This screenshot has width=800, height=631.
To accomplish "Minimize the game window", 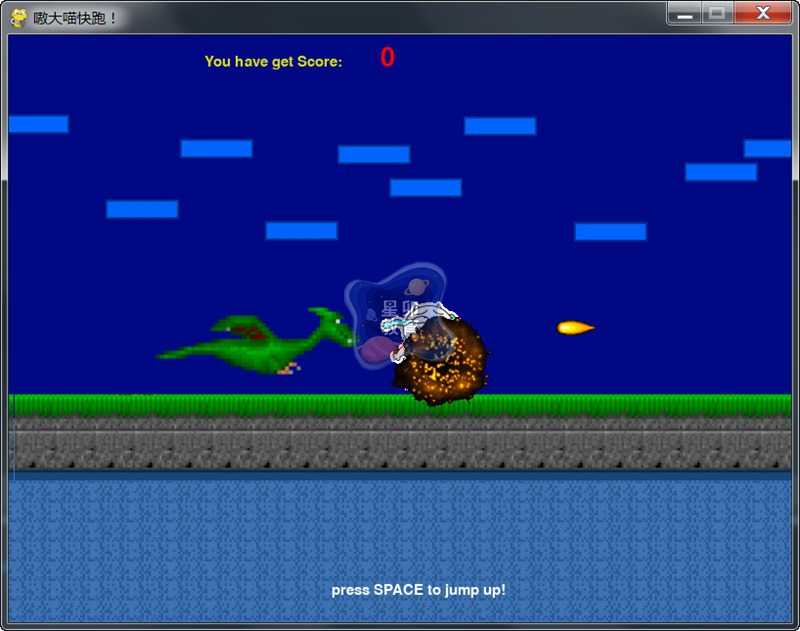I will pos(685,13).
